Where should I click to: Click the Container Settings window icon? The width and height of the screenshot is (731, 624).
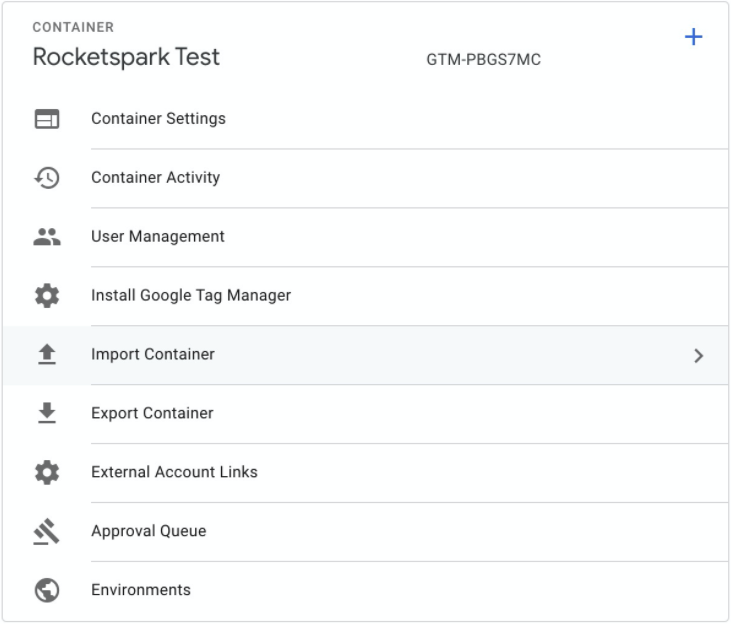[47, 118]
